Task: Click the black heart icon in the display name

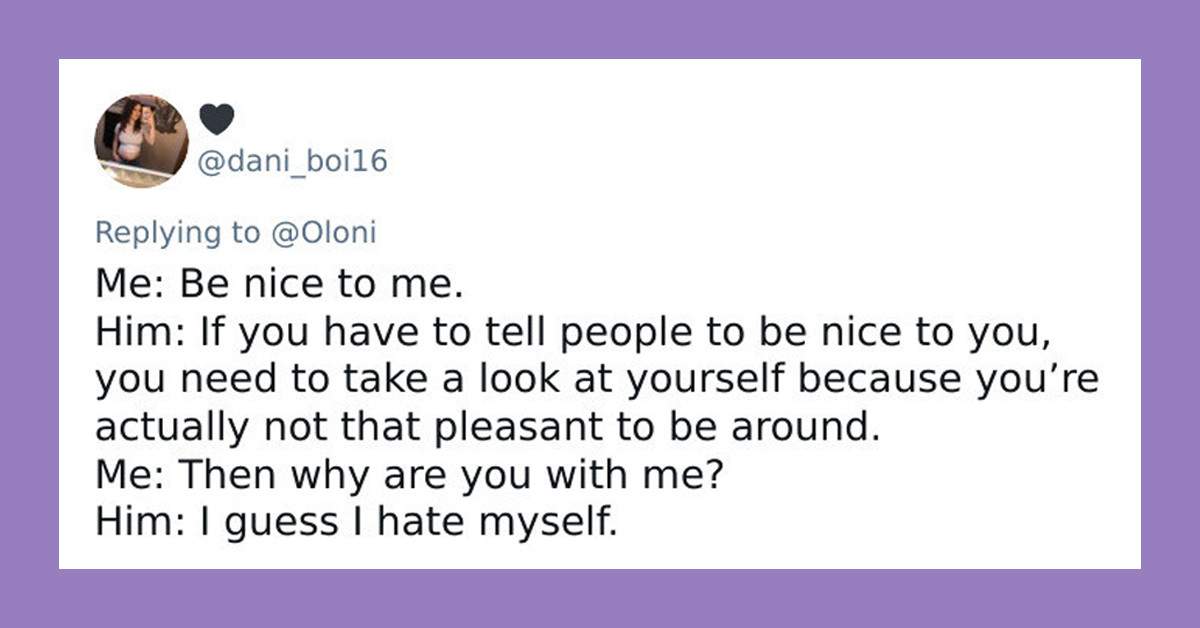Action: (218, 117)
